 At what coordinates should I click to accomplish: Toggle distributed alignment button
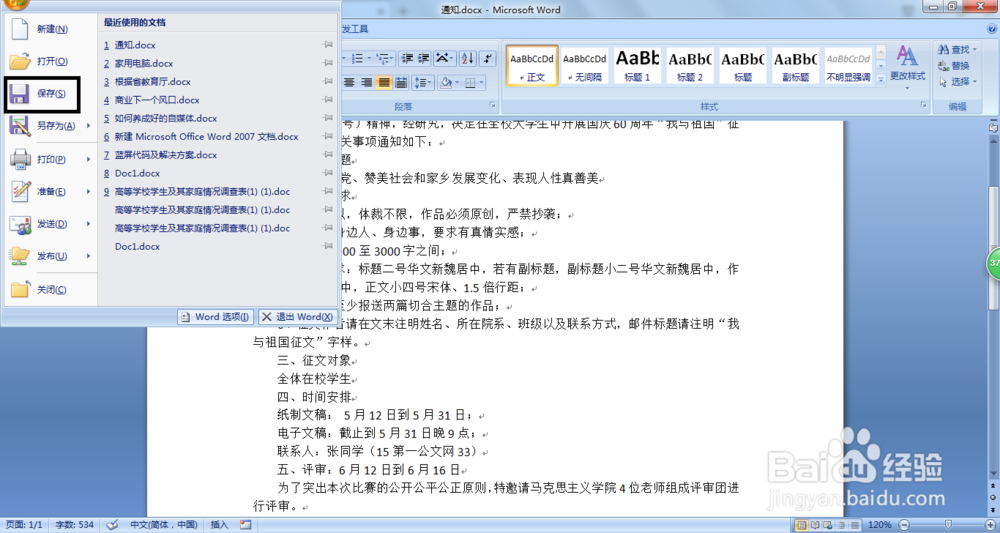pos(401,82)
